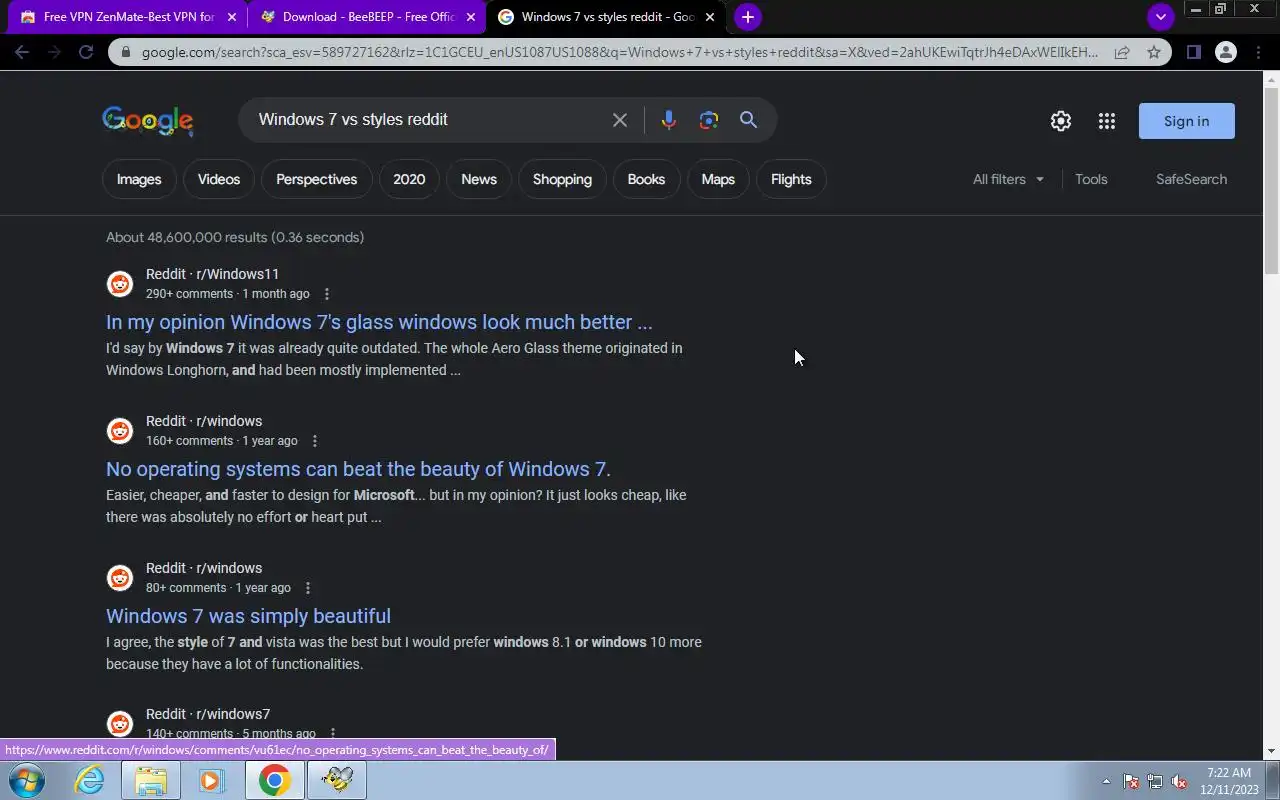The width and height of the screenshot is (1280, 800).
Task: Filter results by Images
Action: tap(139, 179)
